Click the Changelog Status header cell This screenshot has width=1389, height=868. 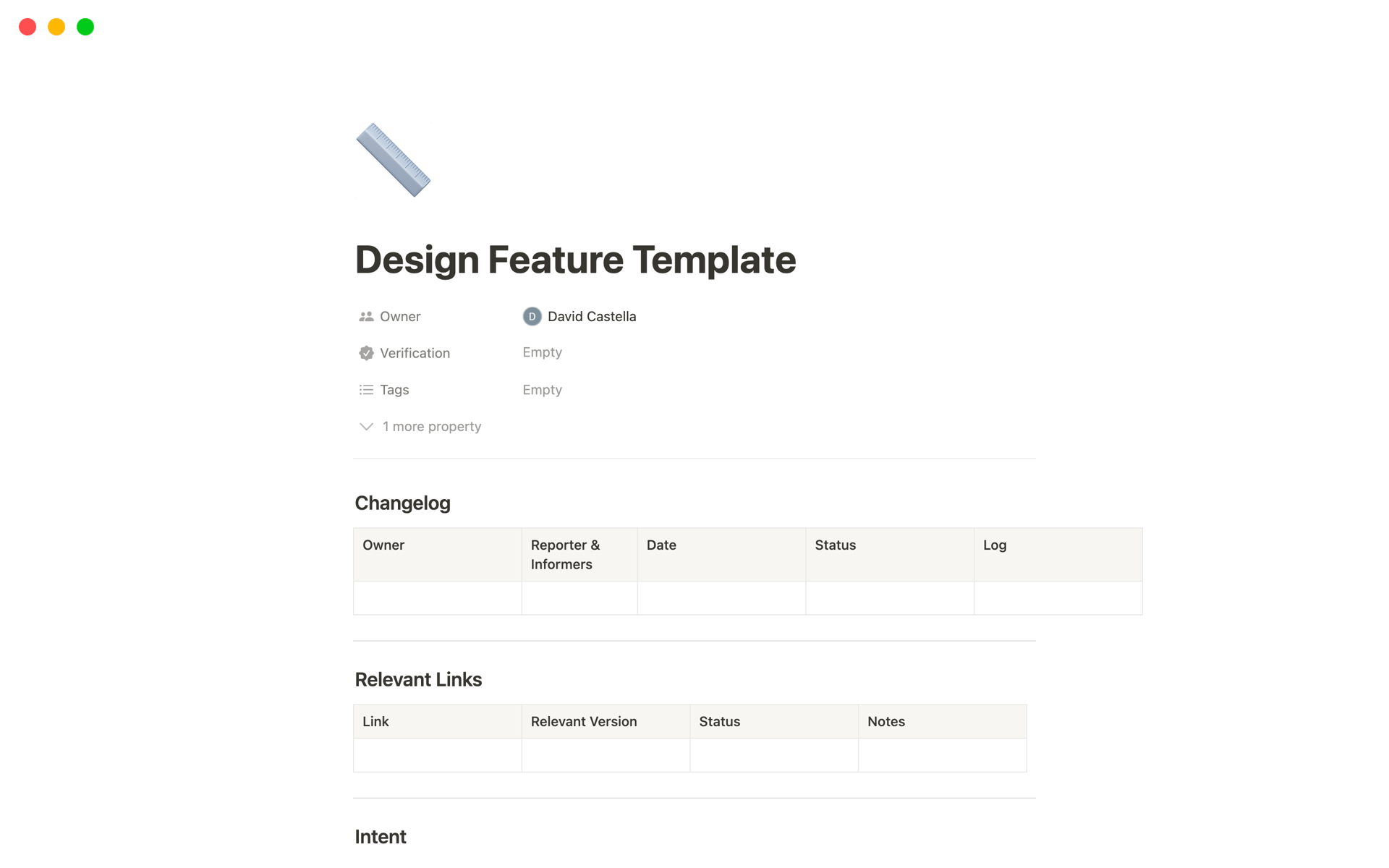pos(889,554)
